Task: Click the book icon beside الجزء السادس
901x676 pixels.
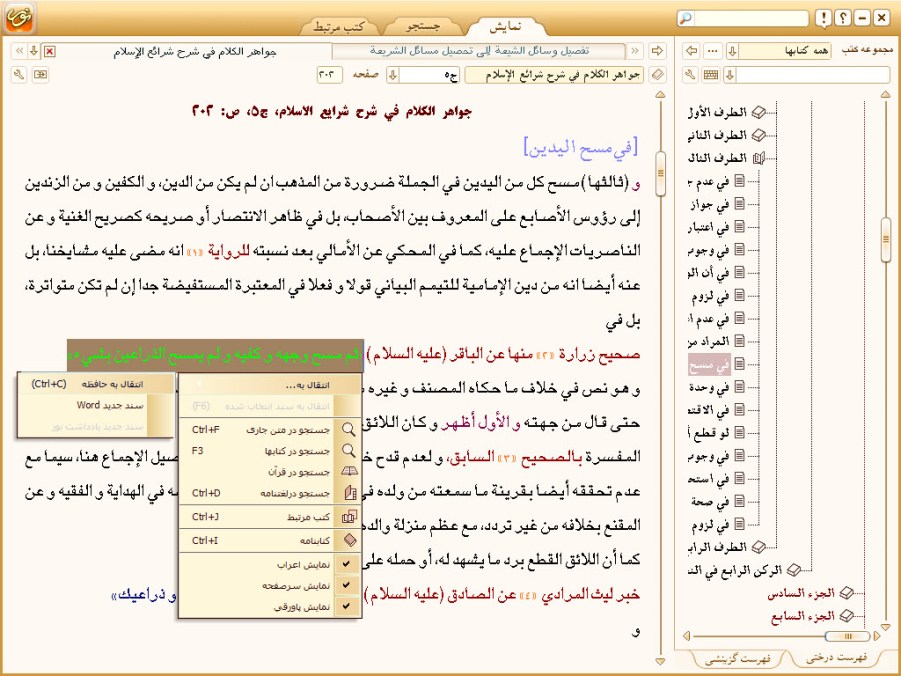Action: (x=846, y=593)
